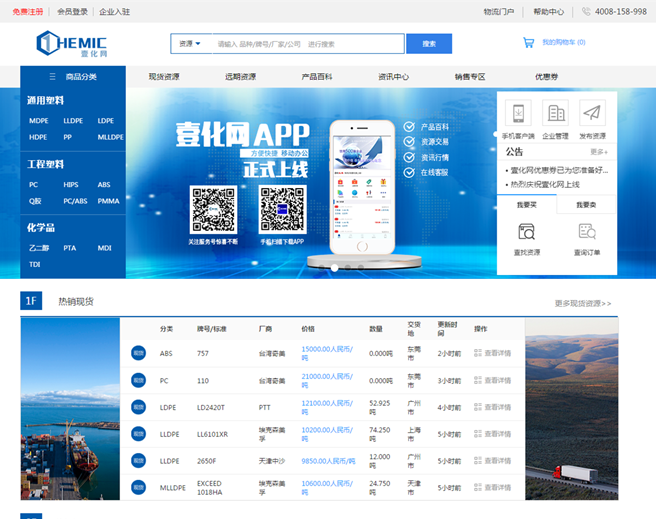Select the MDI category
656x519 pixels.
pyautogui.click(x=105, y=248)
